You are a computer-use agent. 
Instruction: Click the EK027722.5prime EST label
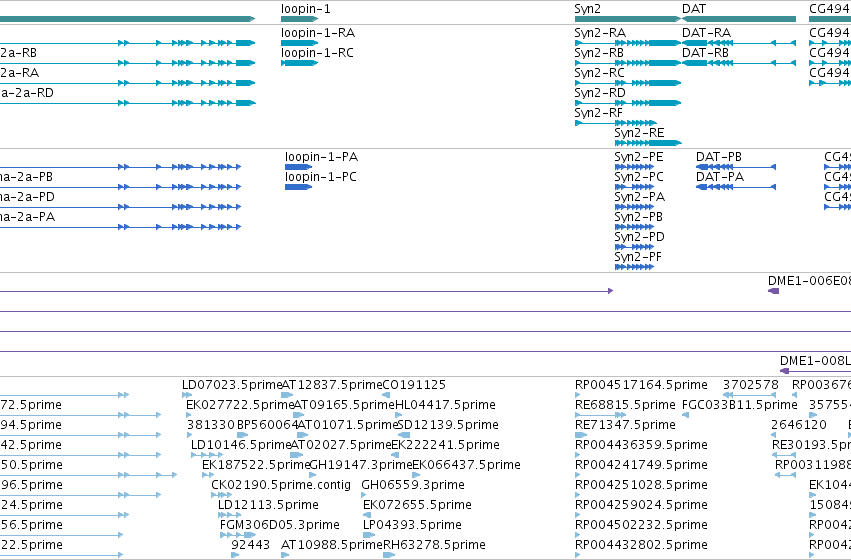click(x=240, y=405)
